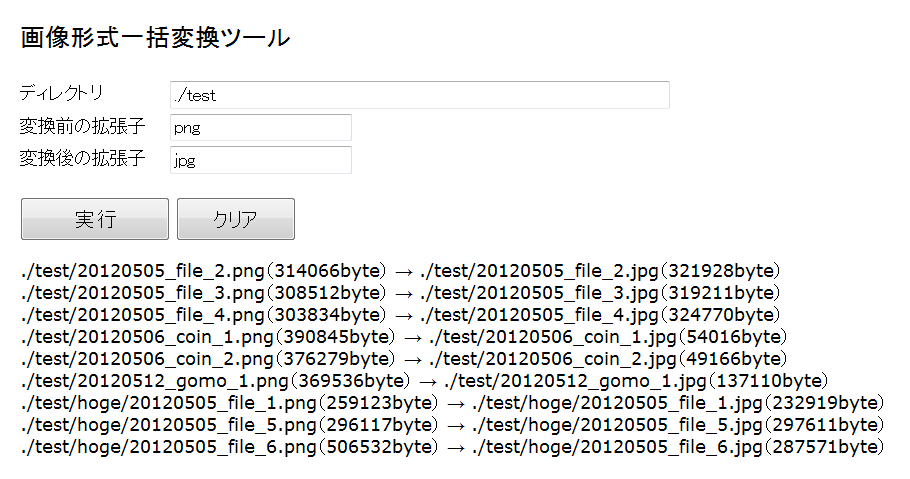Click the hoge/20120505_file_1.png result line
Image resolution: width=910 pixels, height=479 pixels.
point(452,404)
